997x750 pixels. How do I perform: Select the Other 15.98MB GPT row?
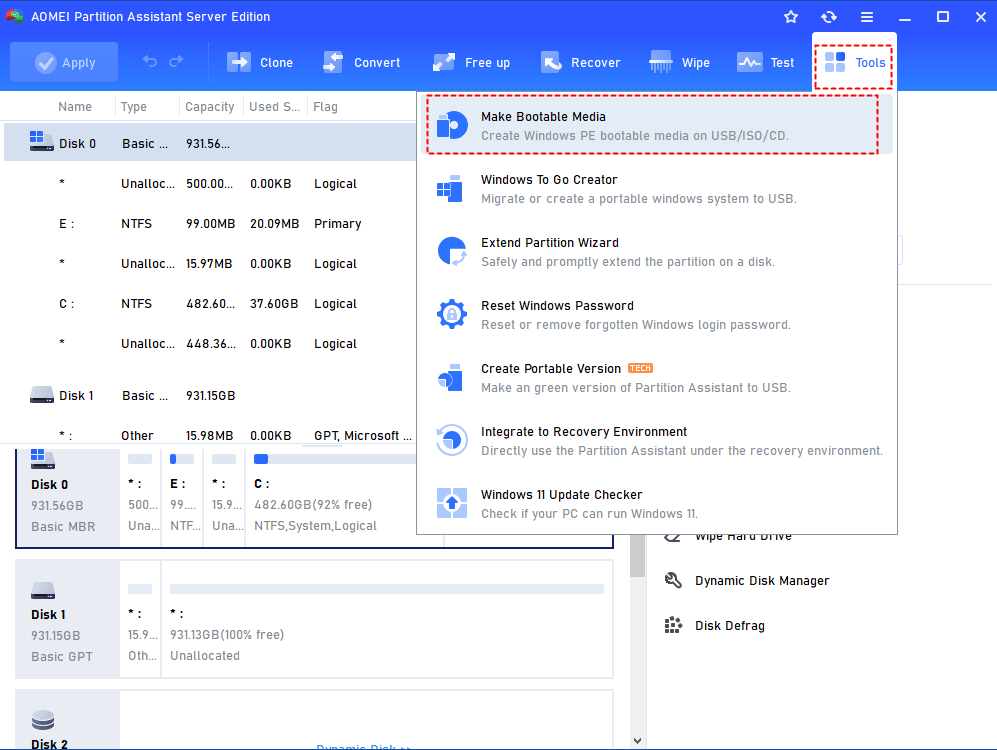click(x=210, y=435)
